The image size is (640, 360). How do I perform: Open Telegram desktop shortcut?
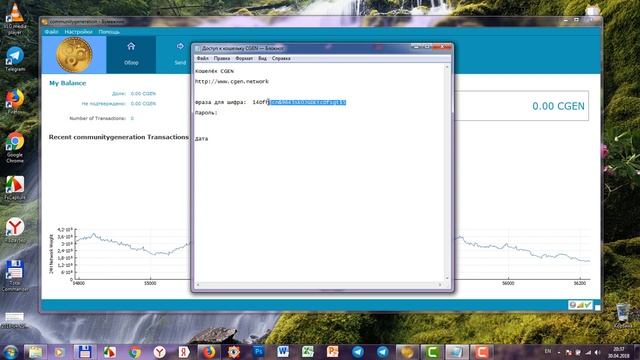(15, 59)
